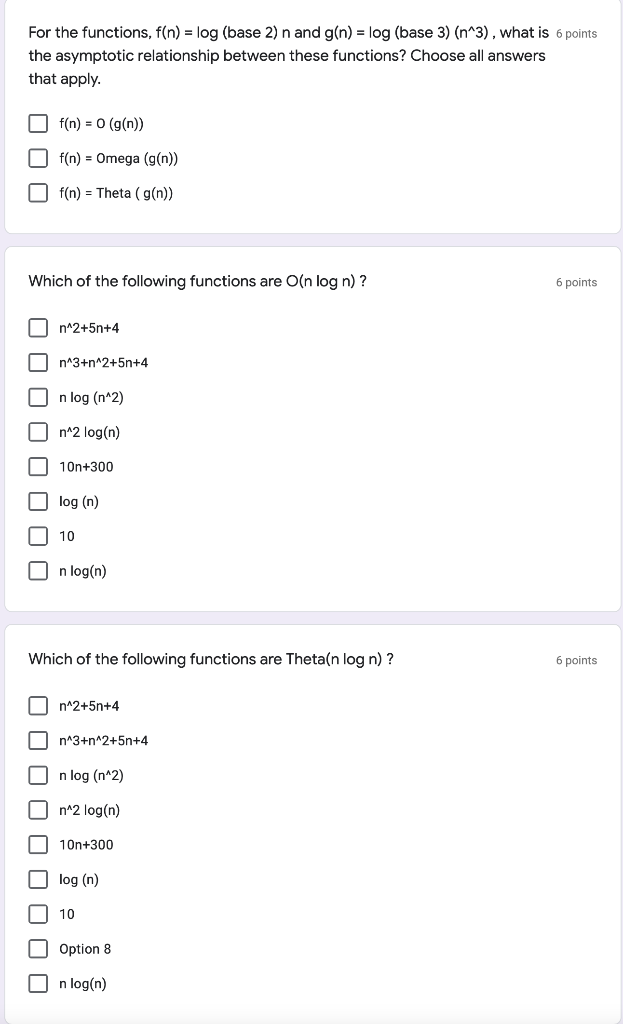Check f(n) = Omega(g(n)) option
Image resolution: width=623 pixels, height=1024 pixels.
point(38,158)
